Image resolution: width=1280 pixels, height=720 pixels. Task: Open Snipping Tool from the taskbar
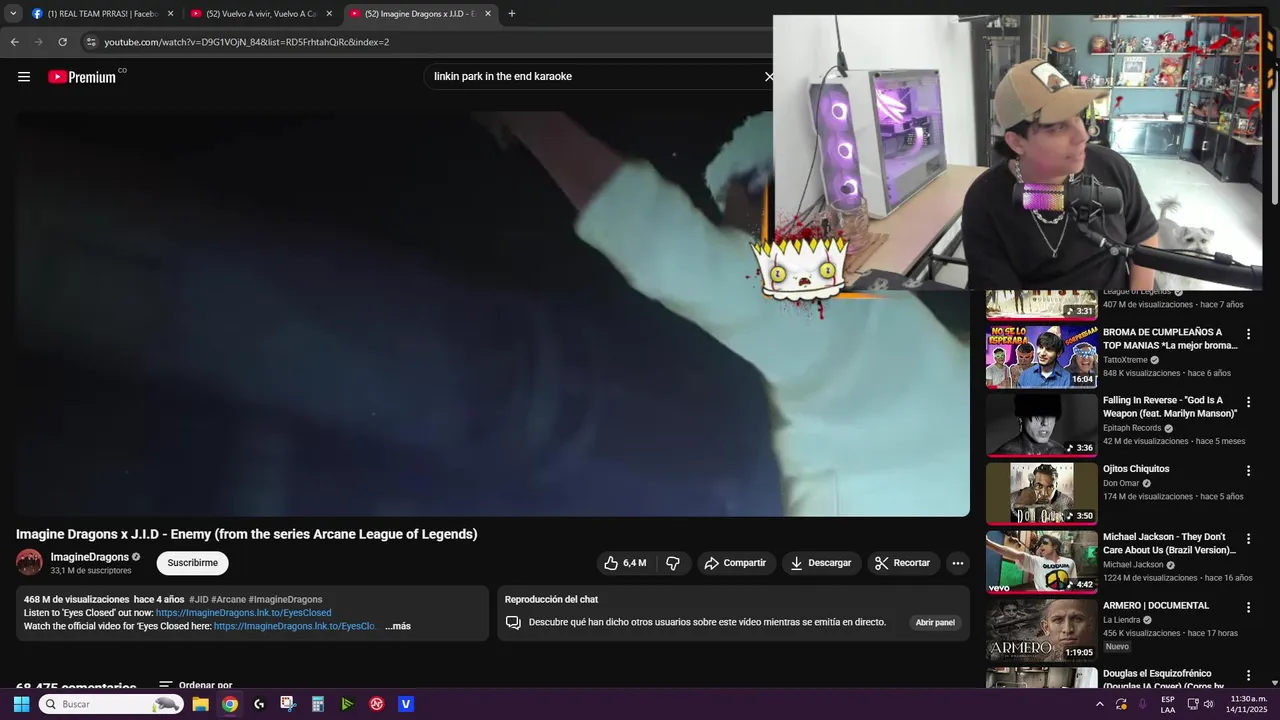click(x=288, y=704)
